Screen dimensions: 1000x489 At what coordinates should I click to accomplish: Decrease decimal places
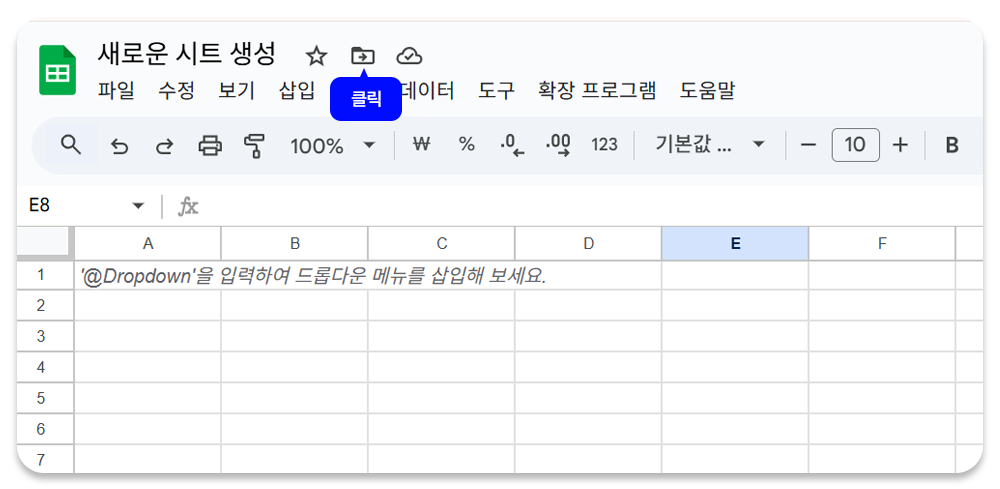(x=512, y=145)
